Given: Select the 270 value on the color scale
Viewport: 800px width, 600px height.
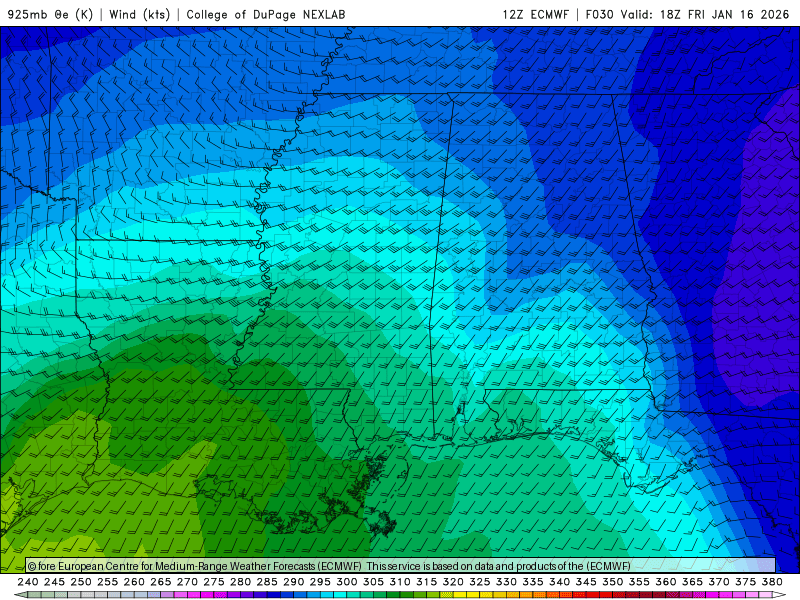Looking at the screenshot, I should tap(187, 582).
